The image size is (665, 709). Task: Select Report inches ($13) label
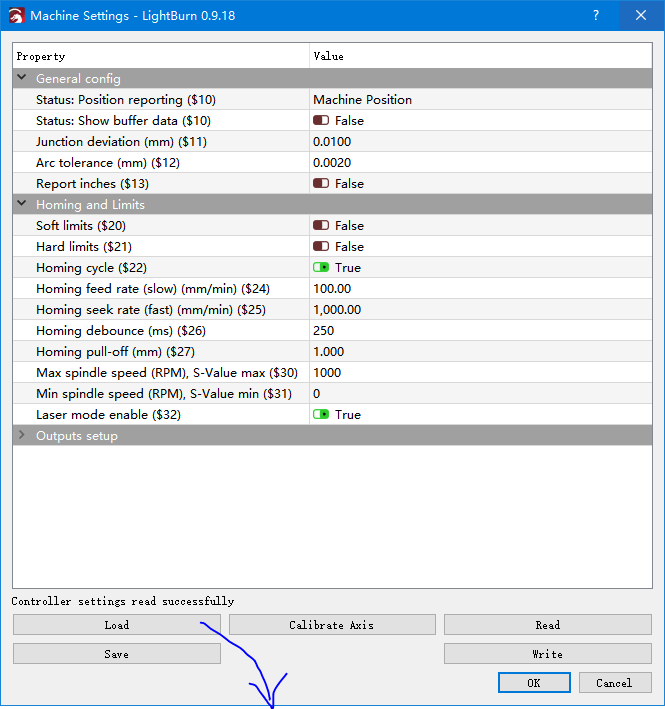(x=92, y=184)
